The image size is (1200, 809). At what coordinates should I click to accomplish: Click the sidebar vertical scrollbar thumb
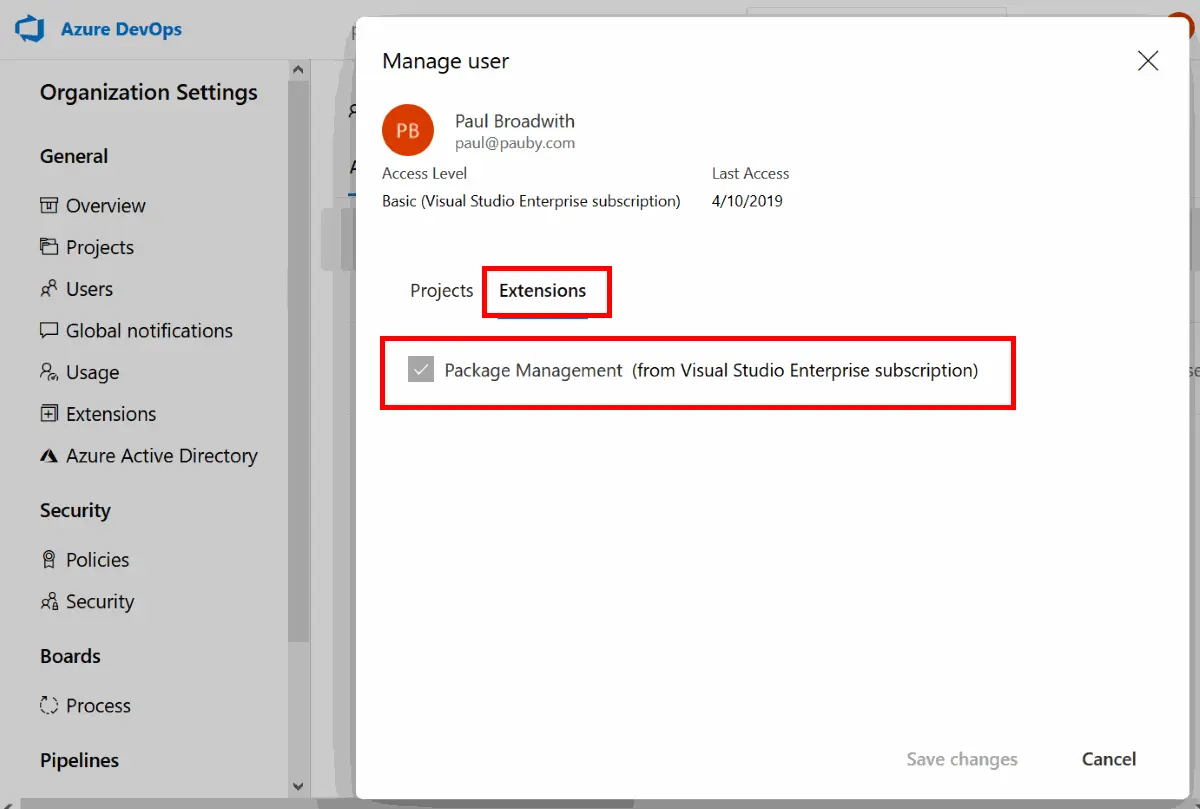[x=298, y=360]
